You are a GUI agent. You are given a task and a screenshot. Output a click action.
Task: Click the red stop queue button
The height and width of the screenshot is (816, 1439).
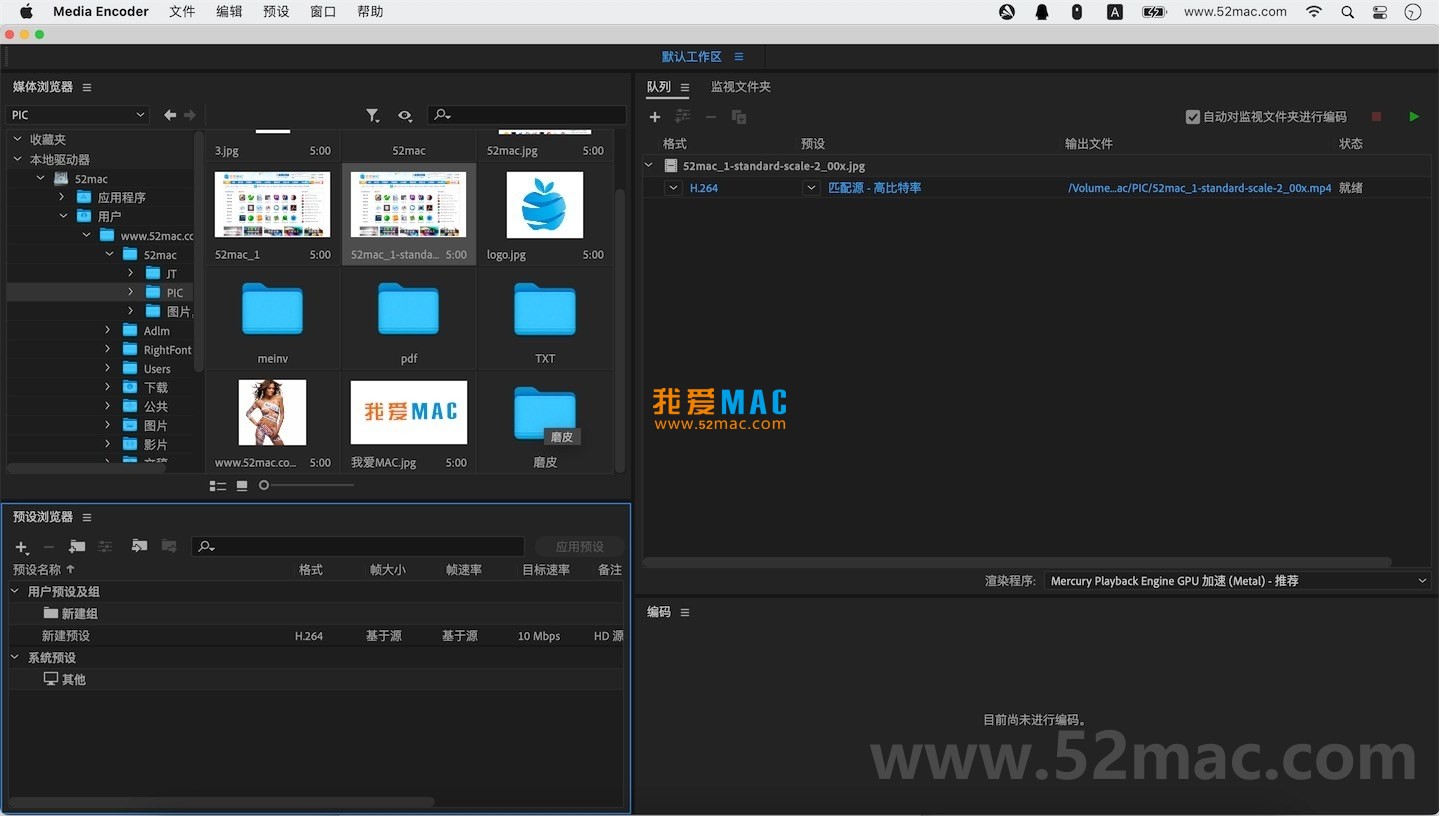pyautogui.click(x=1376, y=117)
